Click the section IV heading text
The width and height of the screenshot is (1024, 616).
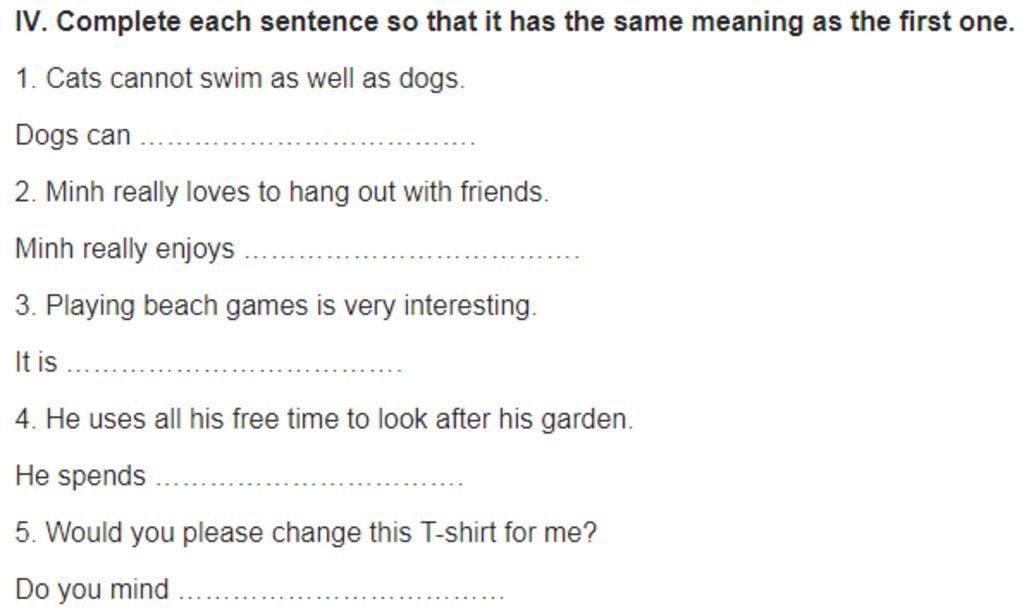(x=514, y=22)
